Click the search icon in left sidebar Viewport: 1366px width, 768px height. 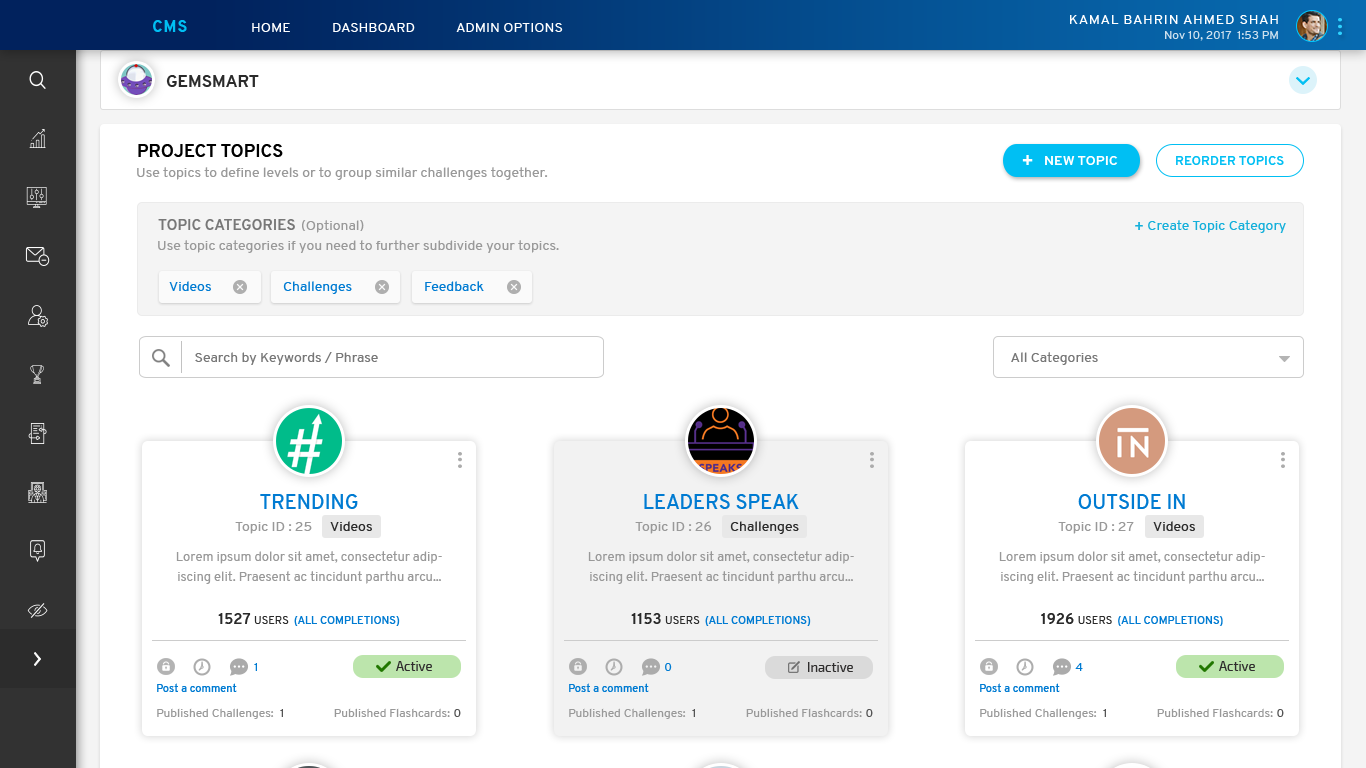tap(37, 80)
